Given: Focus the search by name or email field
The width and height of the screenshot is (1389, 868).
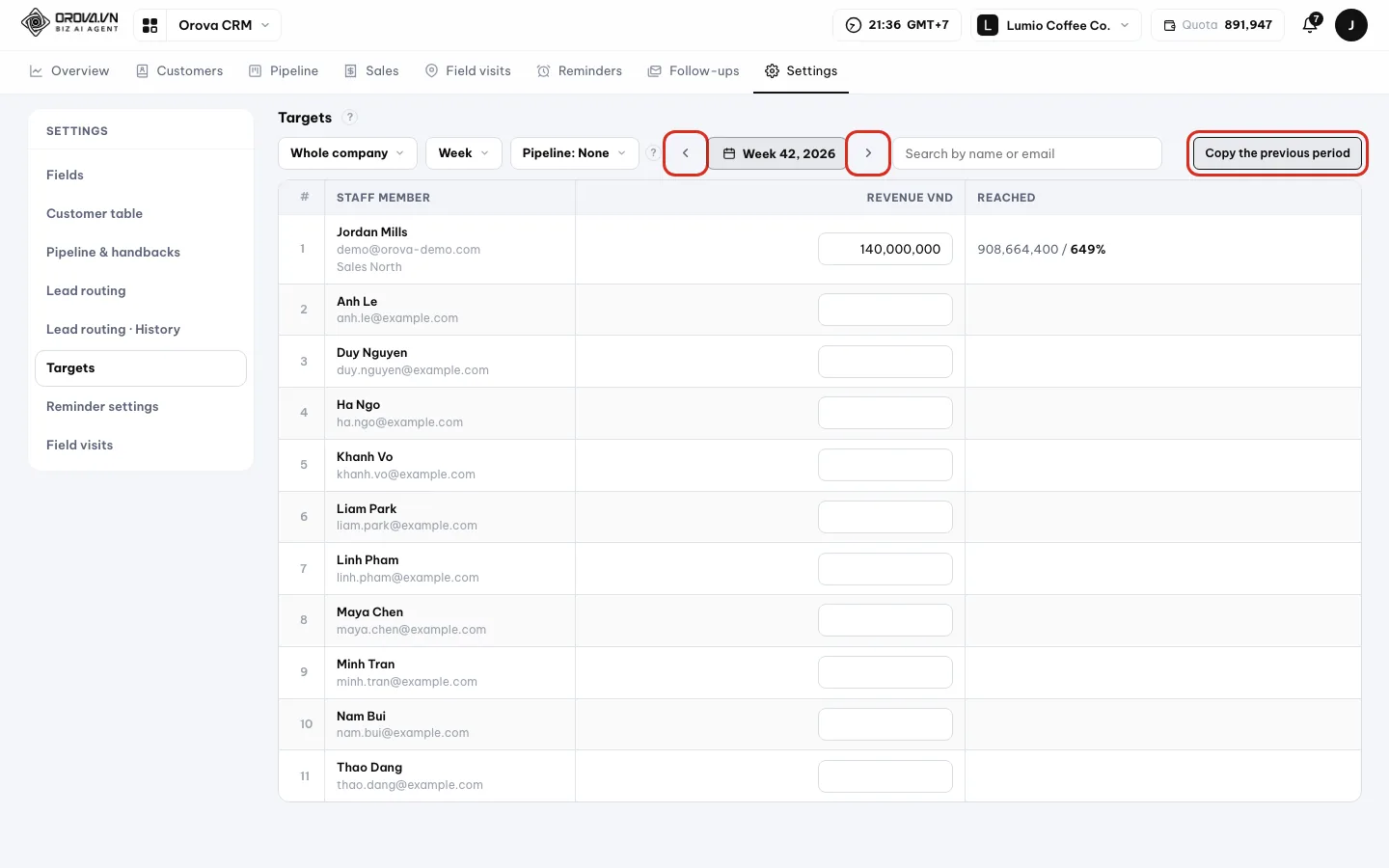Looking at the screenshot, I should point(1027,153).
